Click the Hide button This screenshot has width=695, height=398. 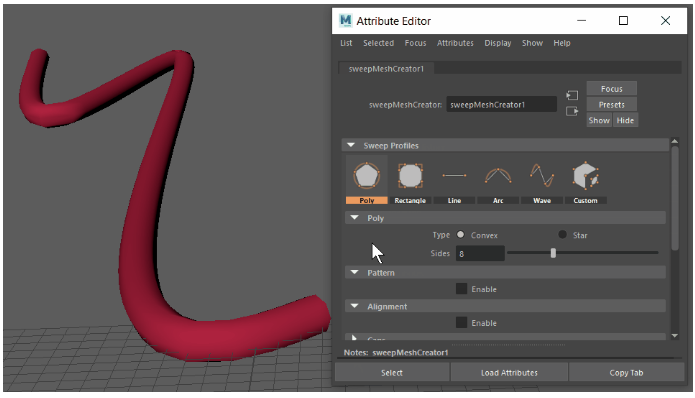pyautogui.click(x=625, y=120)
